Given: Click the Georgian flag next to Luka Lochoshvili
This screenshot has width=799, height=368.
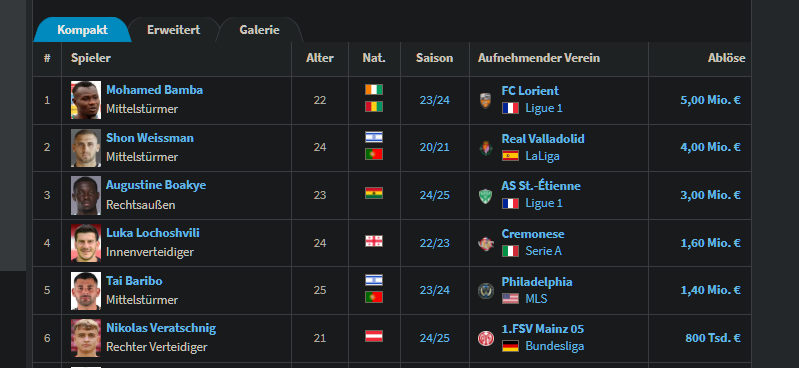Looking at the screenshot, I should point(374,241).
